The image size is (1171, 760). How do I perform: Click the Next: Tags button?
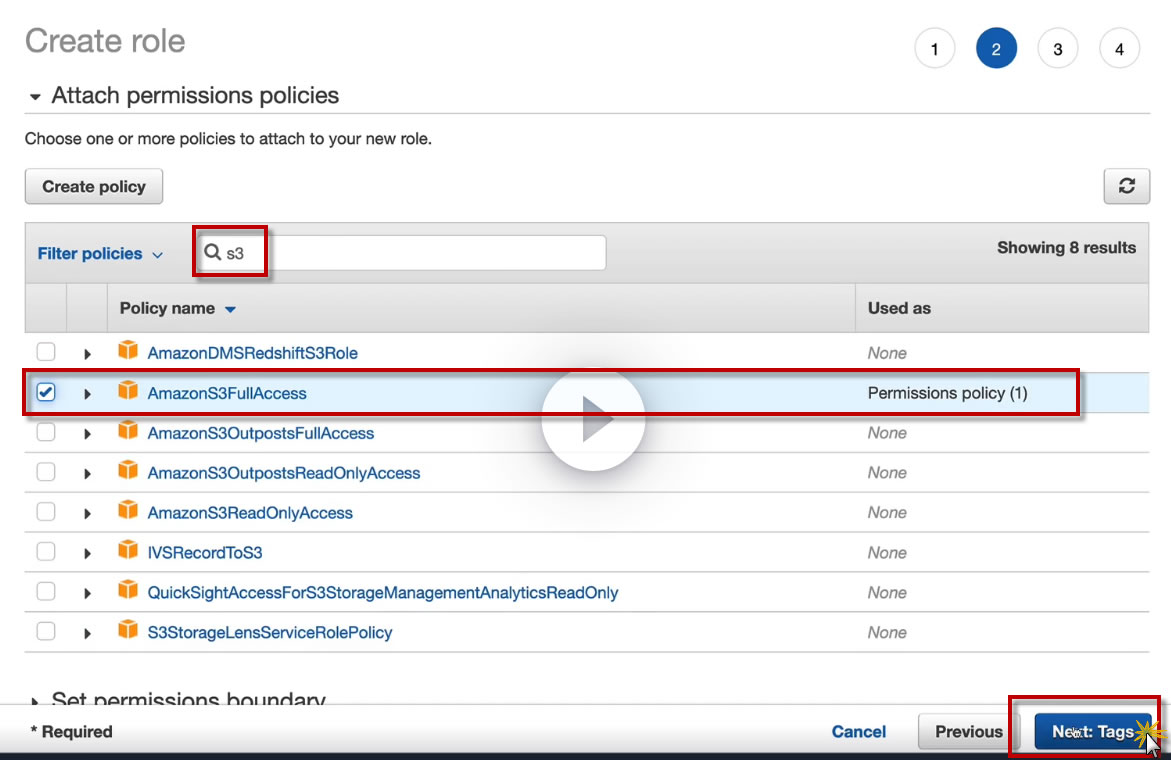[1092, 732]
